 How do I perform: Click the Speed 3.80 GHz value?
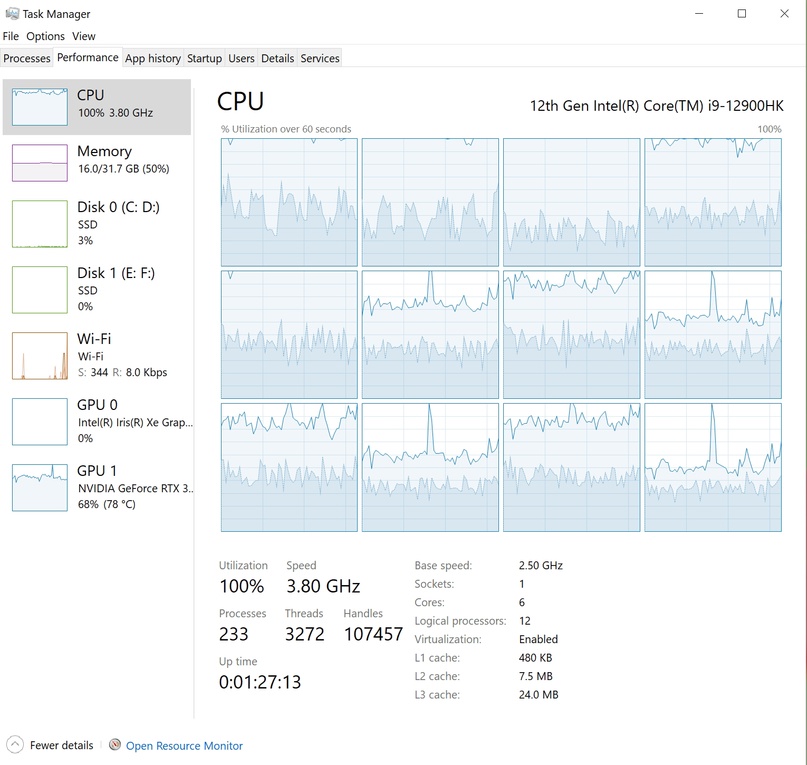(323, 586)
